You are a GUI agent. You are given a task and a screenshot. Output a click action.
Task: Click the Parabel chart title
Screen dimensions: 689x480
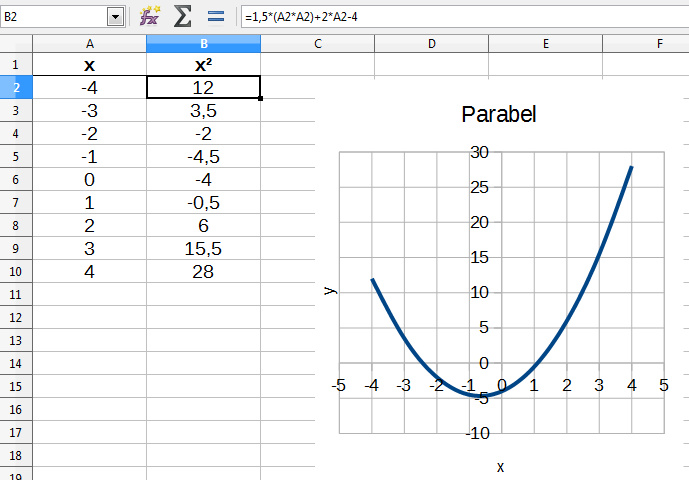(499, 114)
